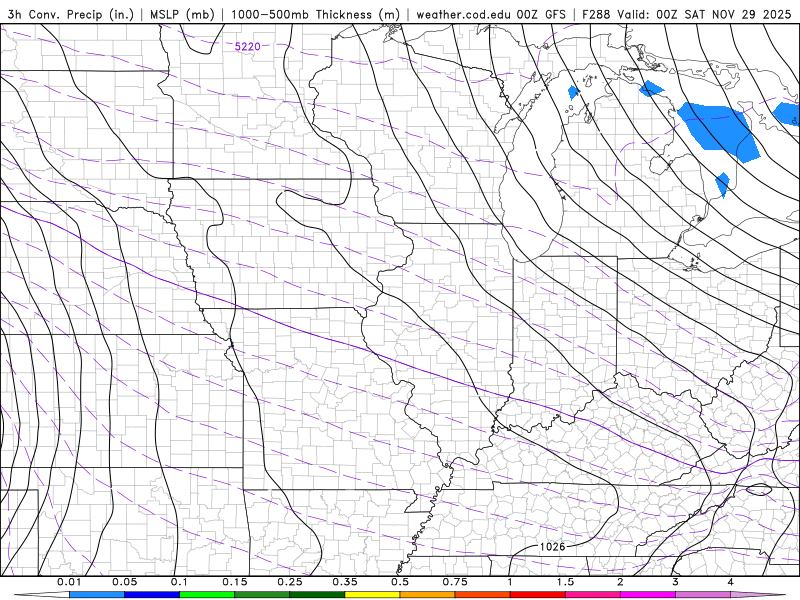Click the 0.35 legend value

point(345,582)
